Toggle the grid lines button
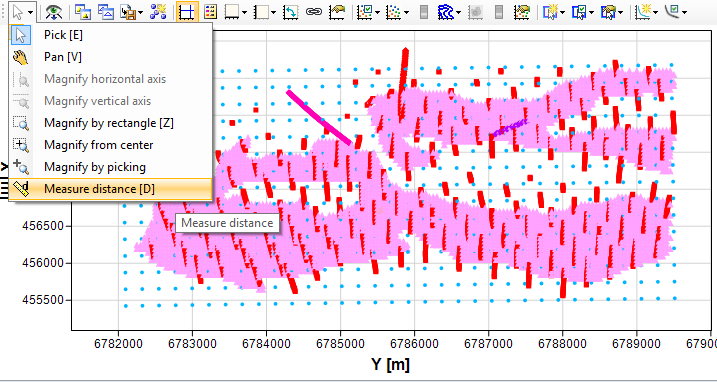The width and height of the screenshot is (717, 382). point(187,11)
